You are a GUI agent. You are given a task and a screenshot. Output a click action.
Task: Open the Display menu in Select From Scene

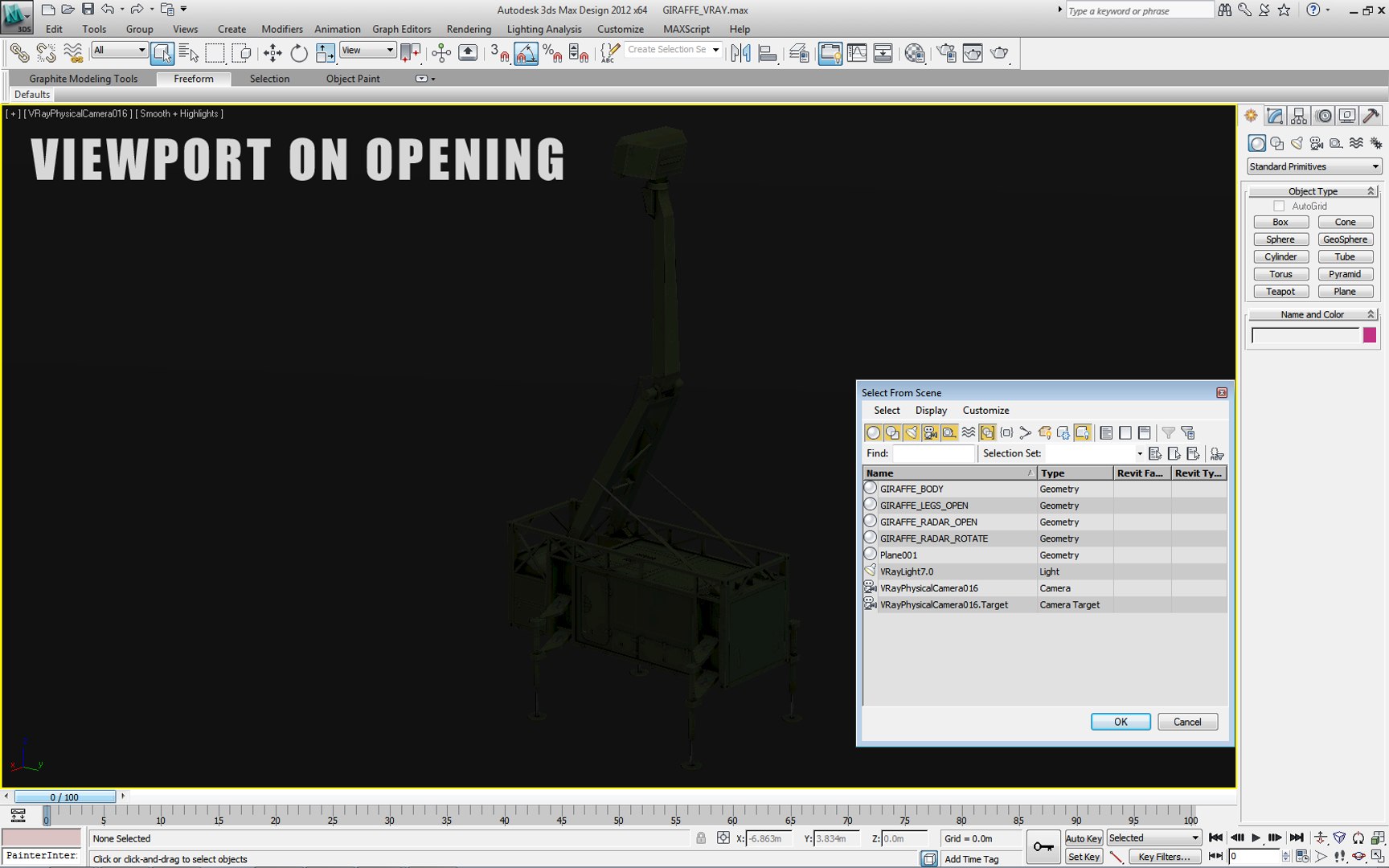(931, 410)
